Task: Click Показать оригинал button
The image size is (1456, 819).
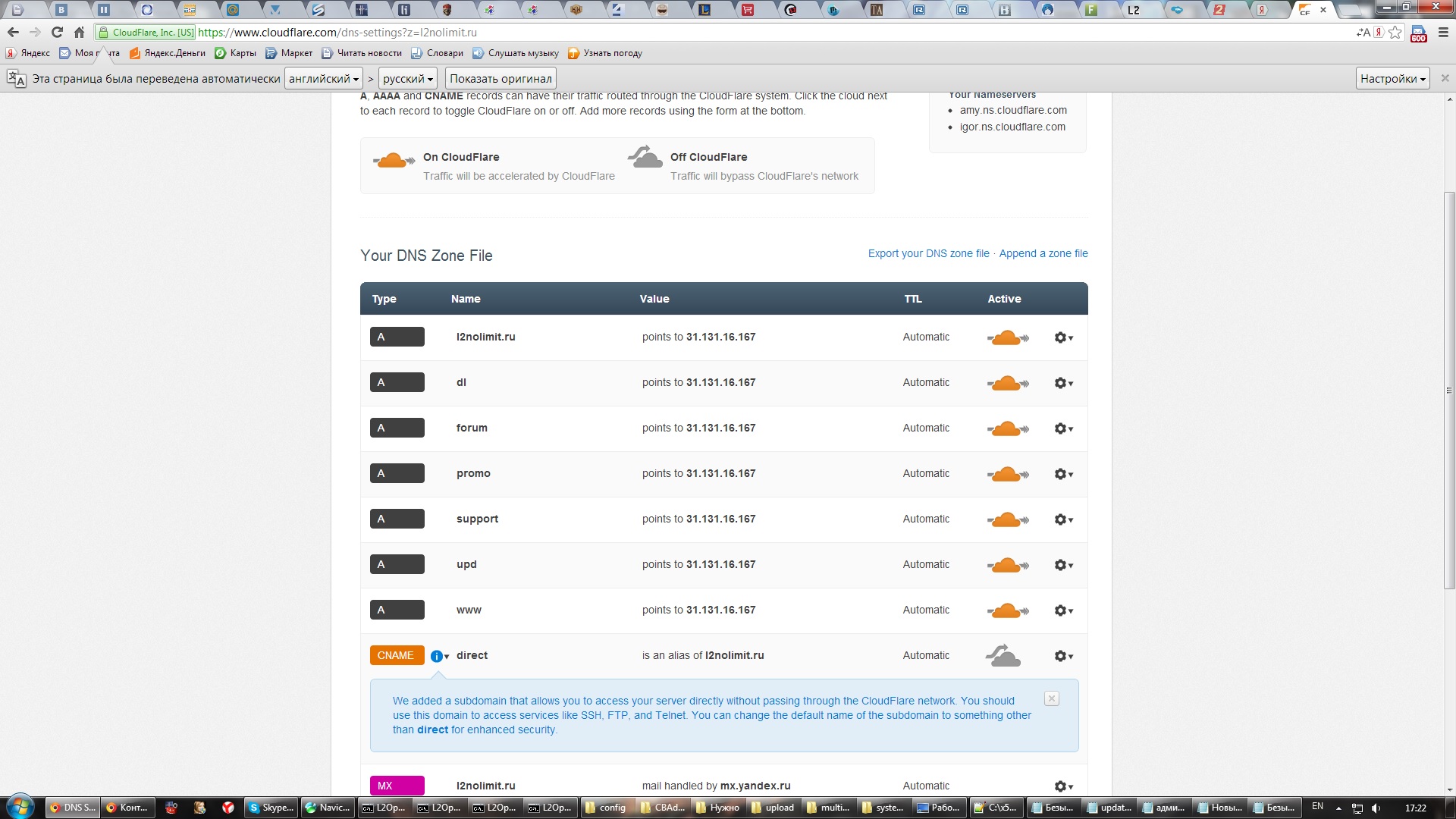Action: pos(500,79)
